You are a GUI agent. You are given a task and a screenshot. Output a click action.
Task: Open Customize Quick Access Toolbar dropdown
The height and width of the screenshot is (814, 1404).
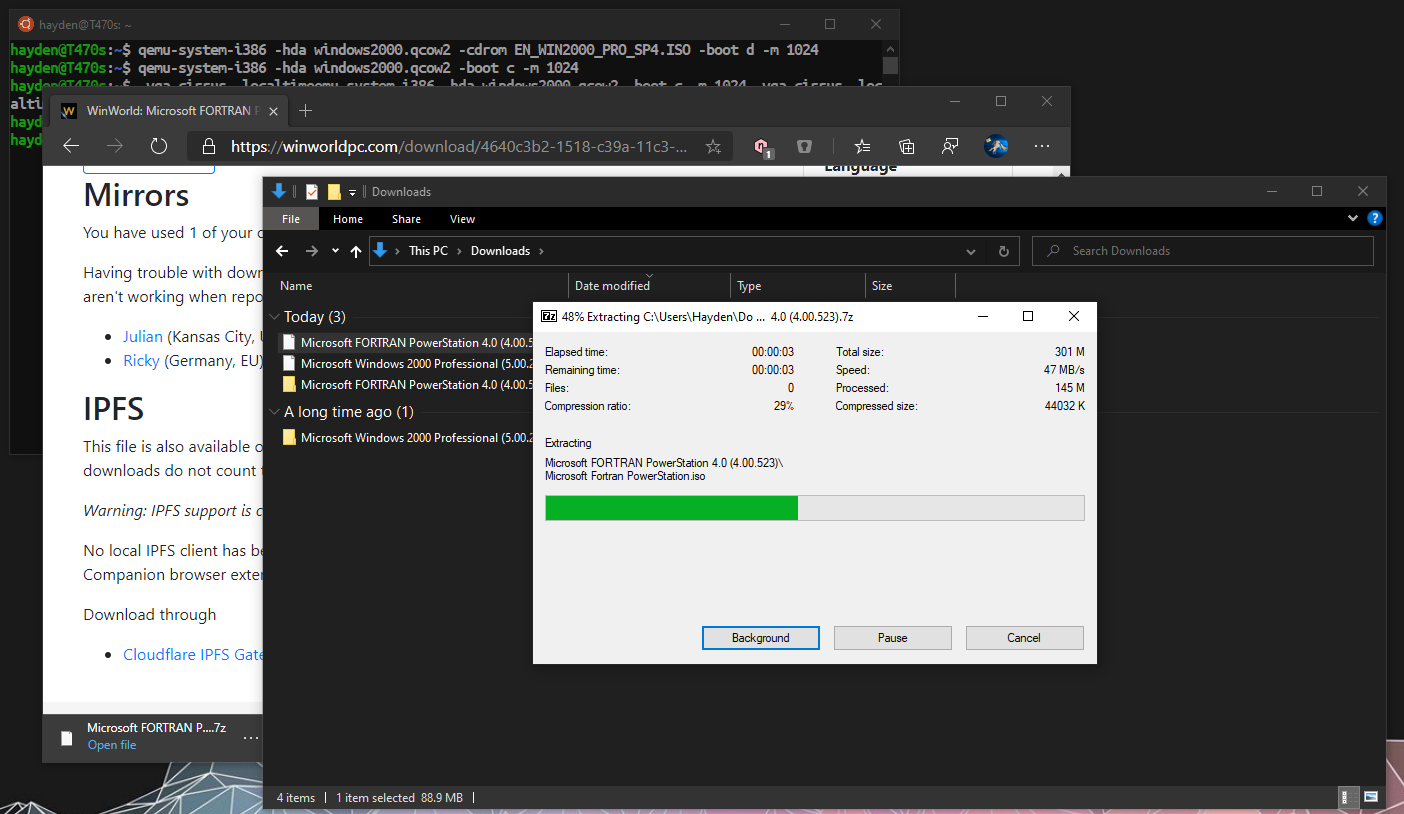point(352,192)
